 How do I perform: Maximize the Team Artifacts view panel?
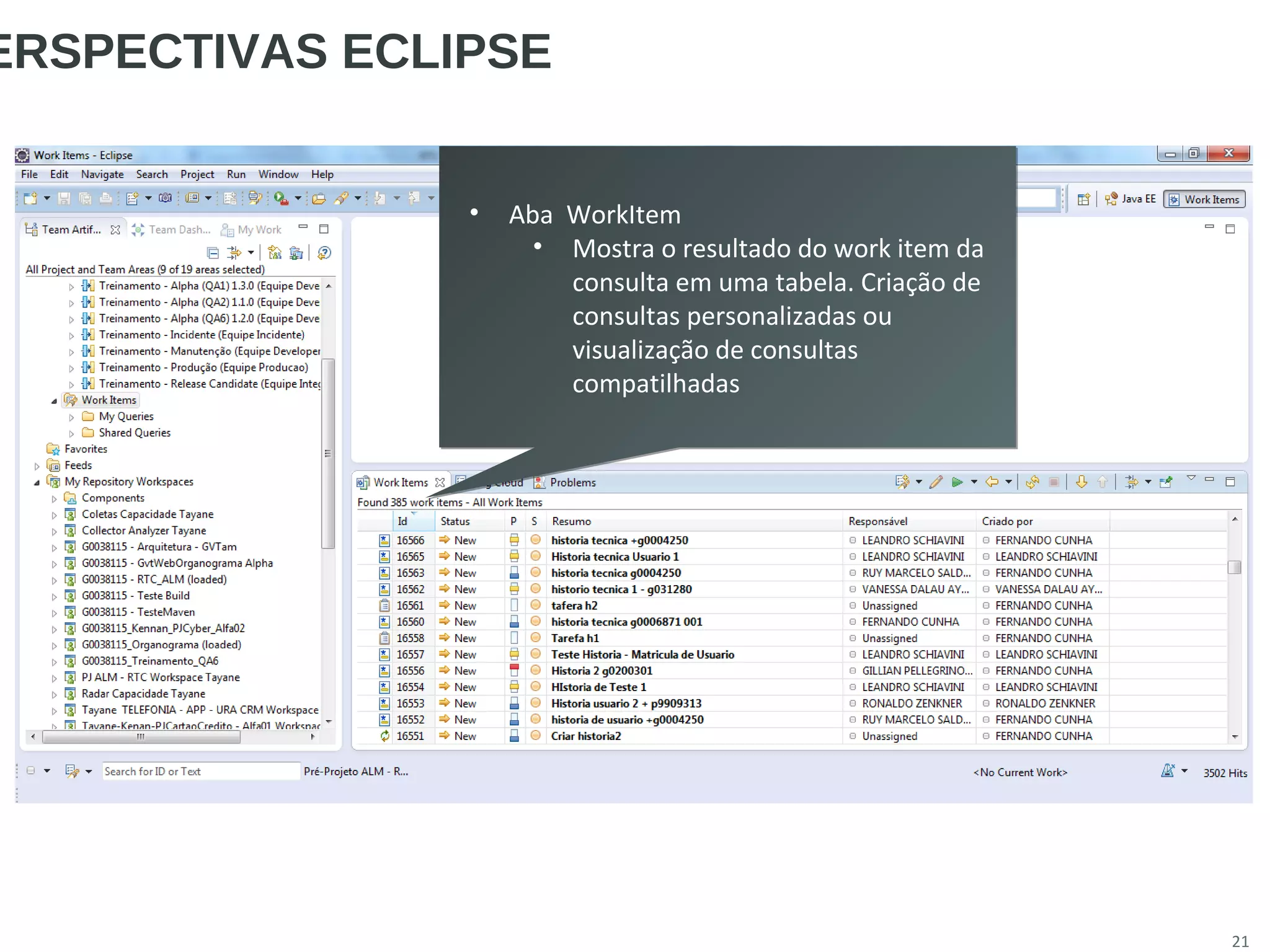point(324,229)
